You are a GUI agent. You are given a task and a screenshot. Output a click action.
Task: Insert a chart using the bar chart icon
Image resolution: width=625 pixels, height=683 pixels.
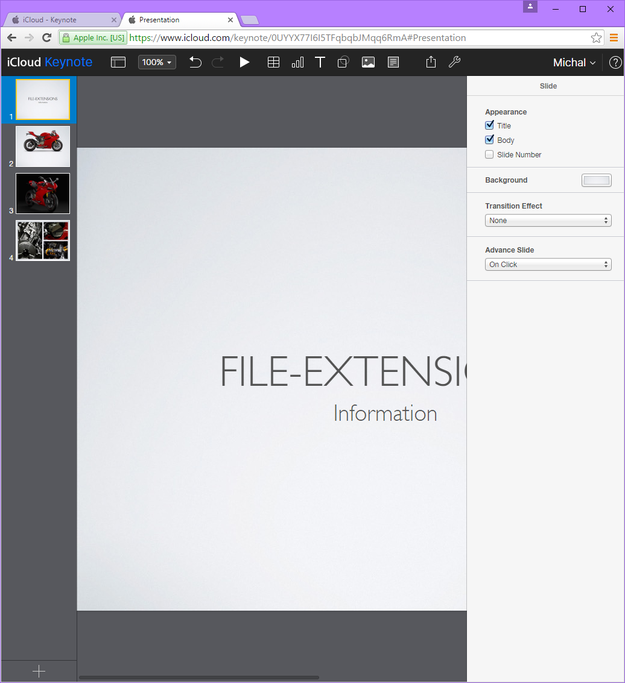click(x=298, y=62)
